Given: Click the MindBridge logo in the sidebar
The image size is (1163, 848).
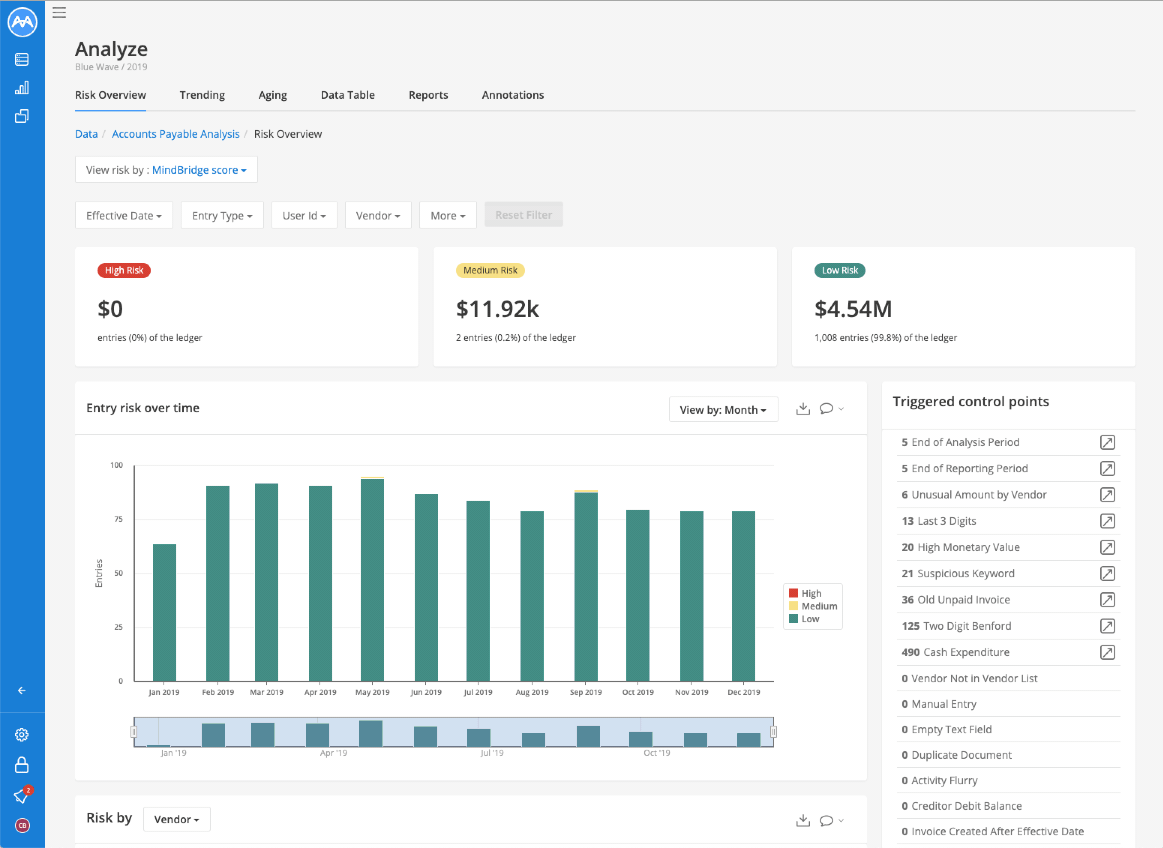Looking at the screenshot, I should [x=22, y=22].
